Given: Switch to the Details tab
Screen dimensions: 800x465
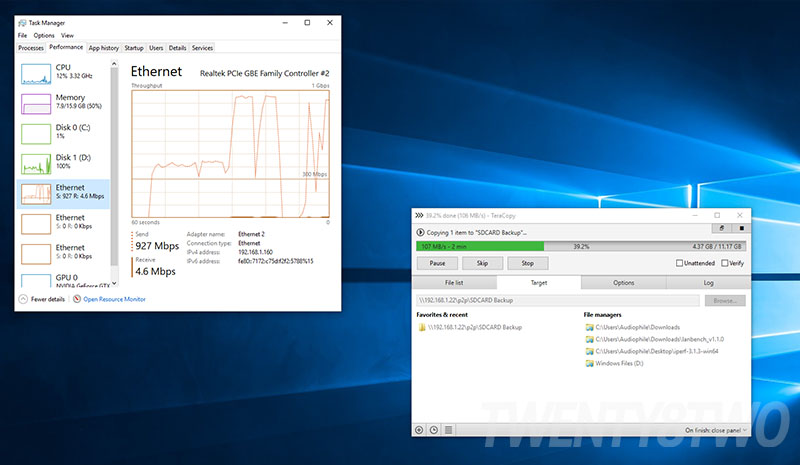Looking at the screenshot, I should [178, 48].
